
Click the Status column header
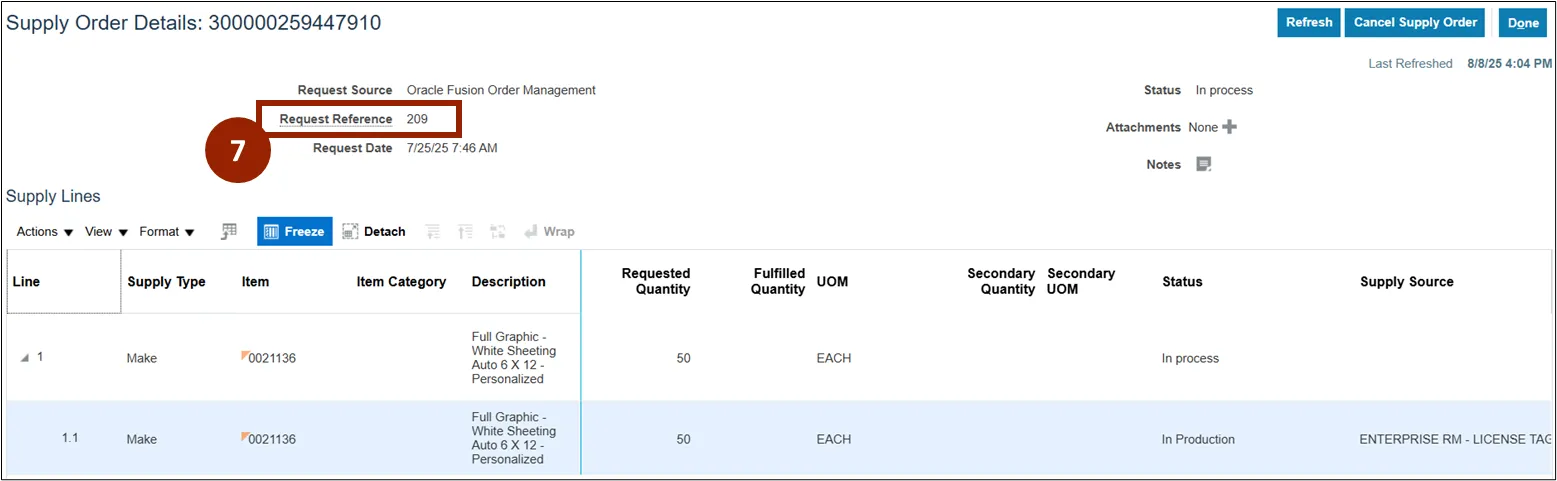pos(1182,282)
